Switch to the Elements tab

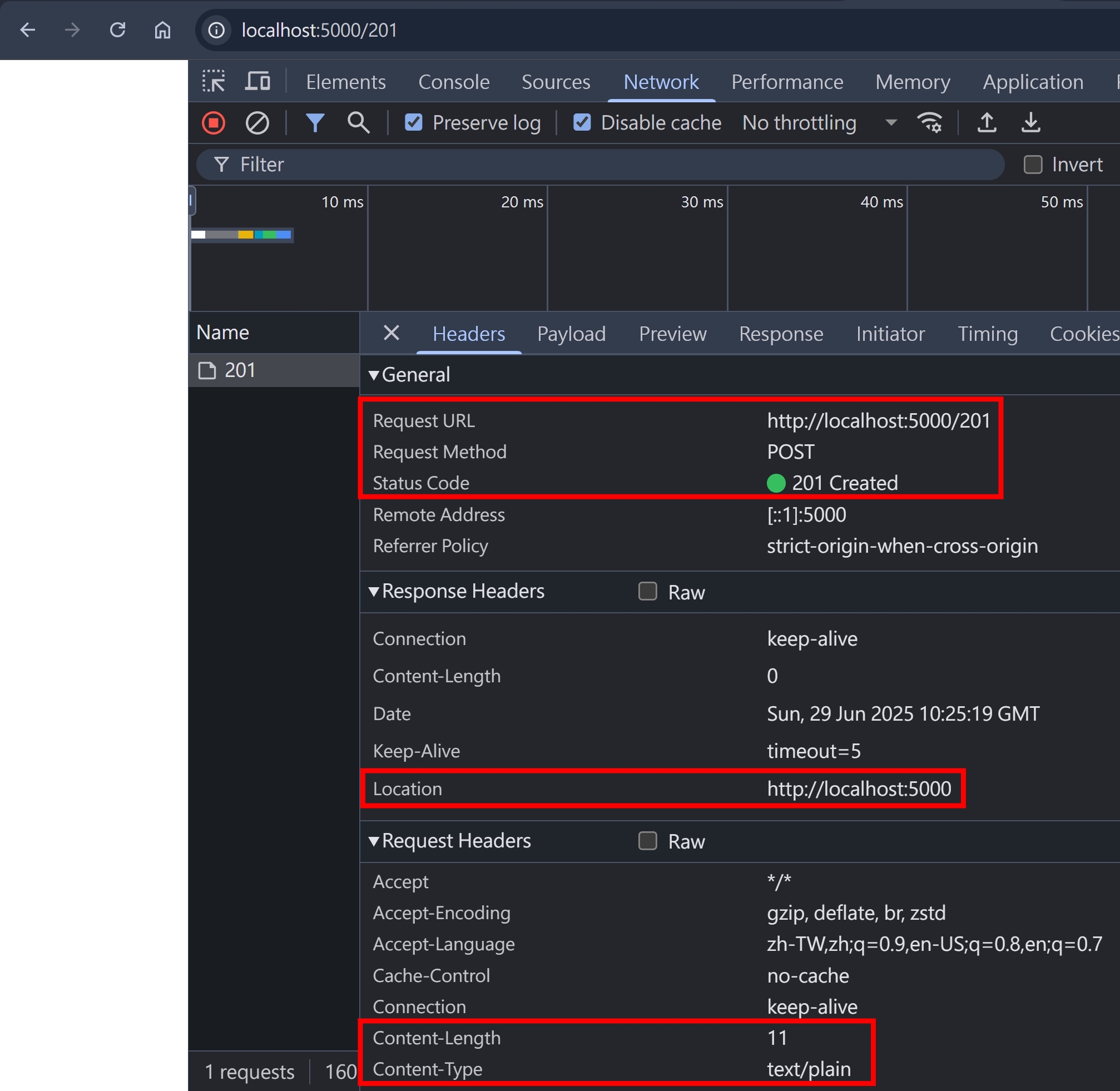tap(346, 81)
